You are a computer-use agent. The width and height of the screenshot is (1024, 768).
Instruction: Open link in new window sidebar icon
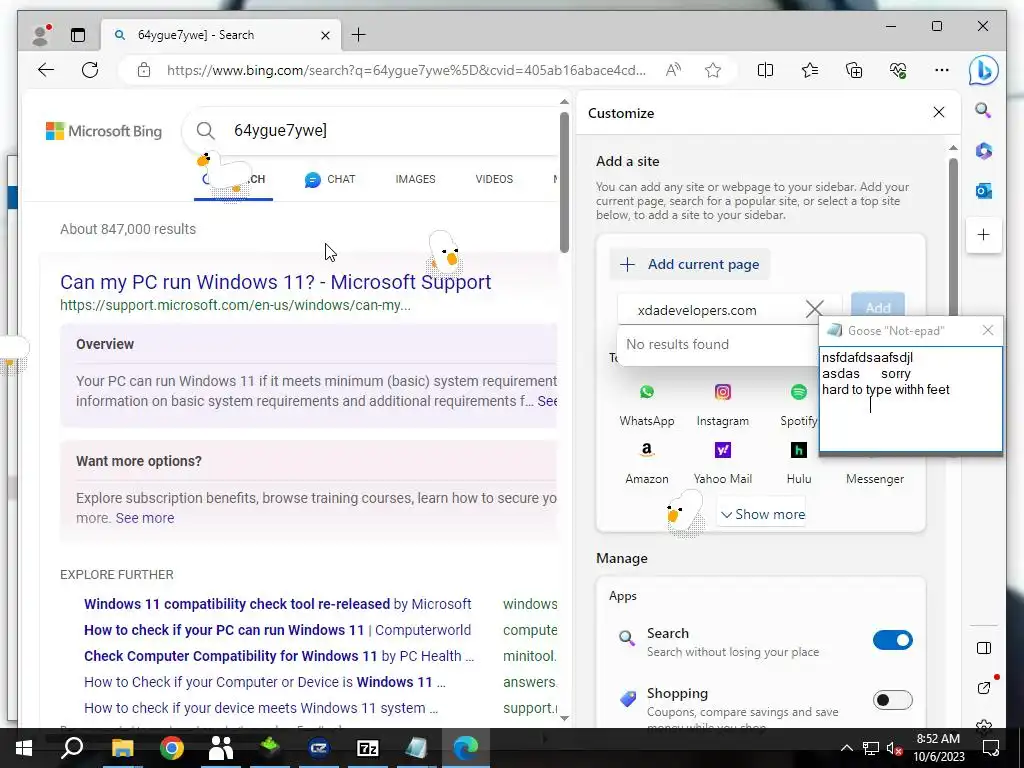coord(984,688)
